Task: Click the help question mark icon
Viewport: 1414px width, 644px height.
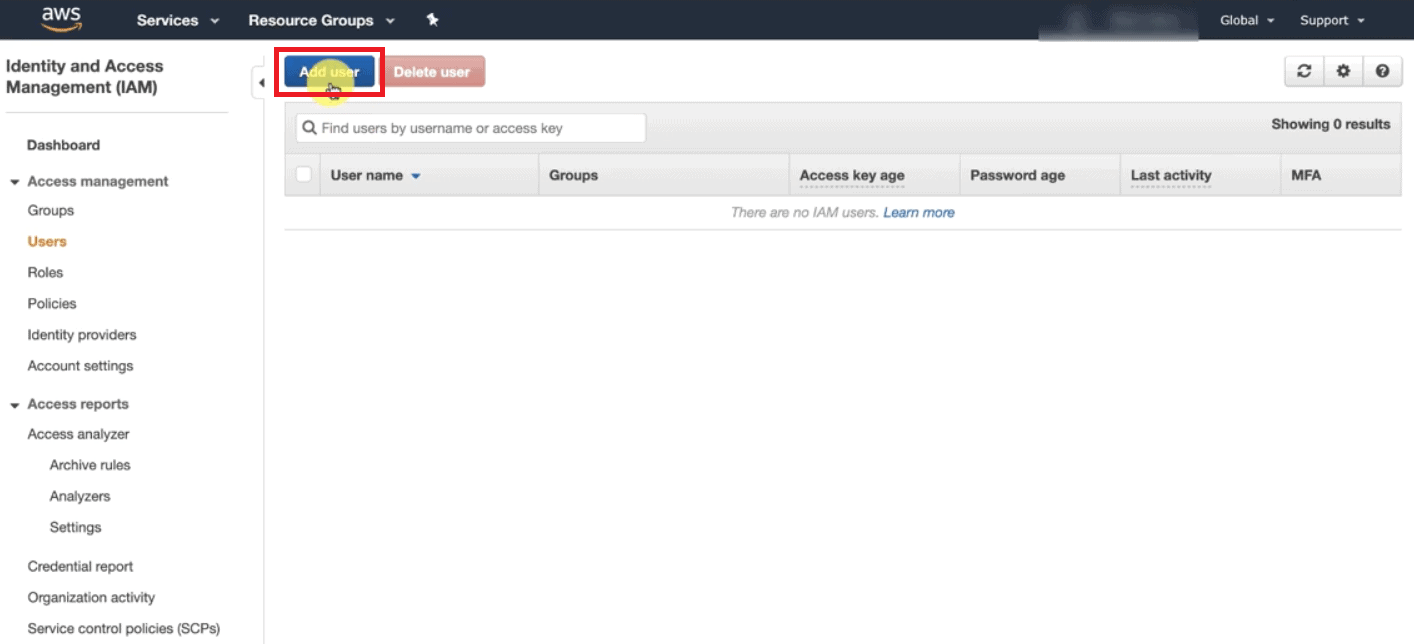Action: pyautogui.click(x=1382, y=71)
